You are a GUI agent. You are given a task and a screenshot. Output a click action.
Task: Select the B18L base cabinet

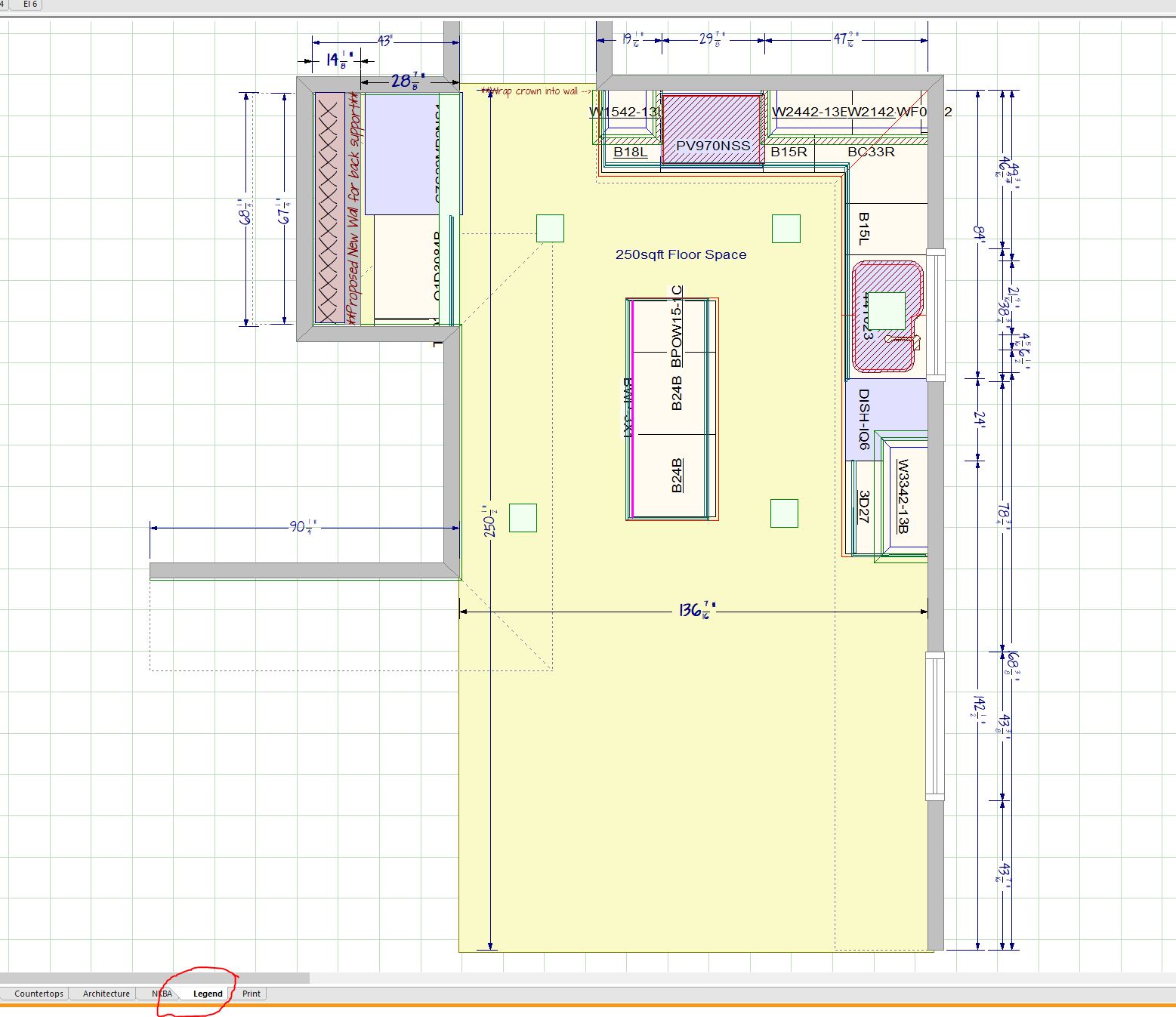(630, 152)
